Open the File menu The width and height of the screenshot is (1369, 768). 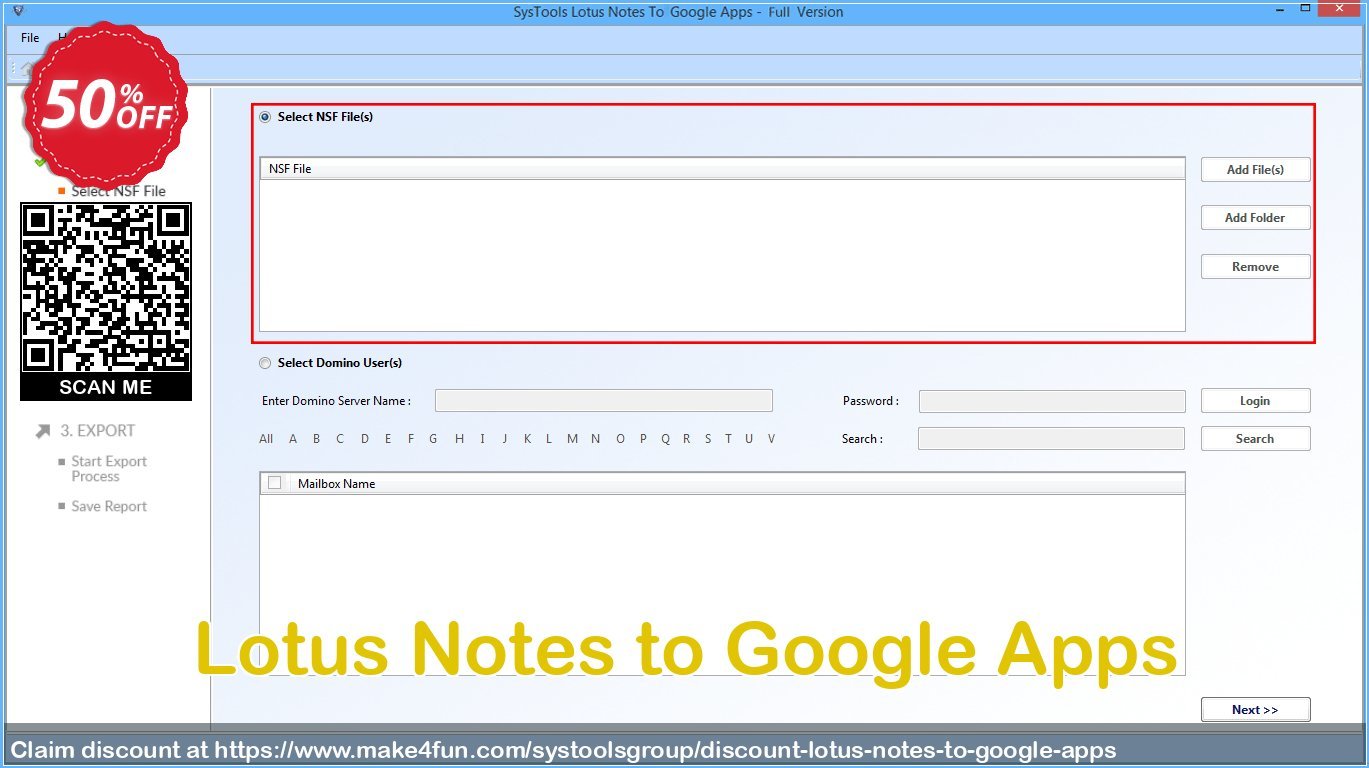[x=30, y=38]
